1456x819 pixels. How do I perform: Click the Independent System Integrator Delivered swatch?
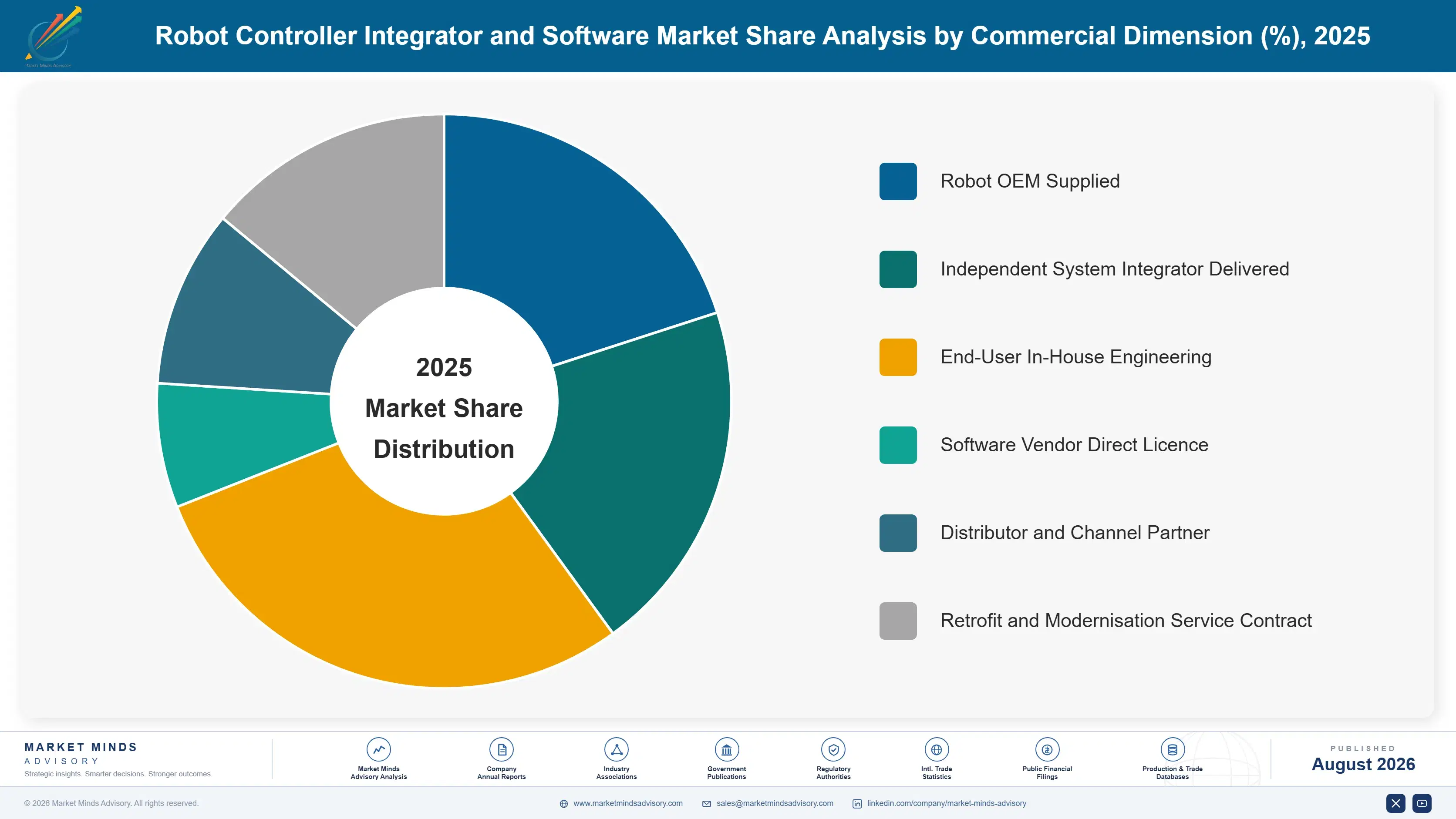897,269
